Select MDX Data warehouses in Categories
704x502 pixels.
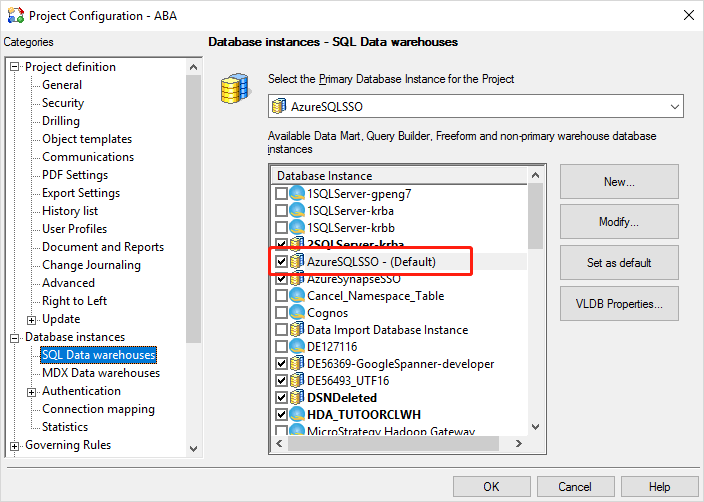click(100, 373)
